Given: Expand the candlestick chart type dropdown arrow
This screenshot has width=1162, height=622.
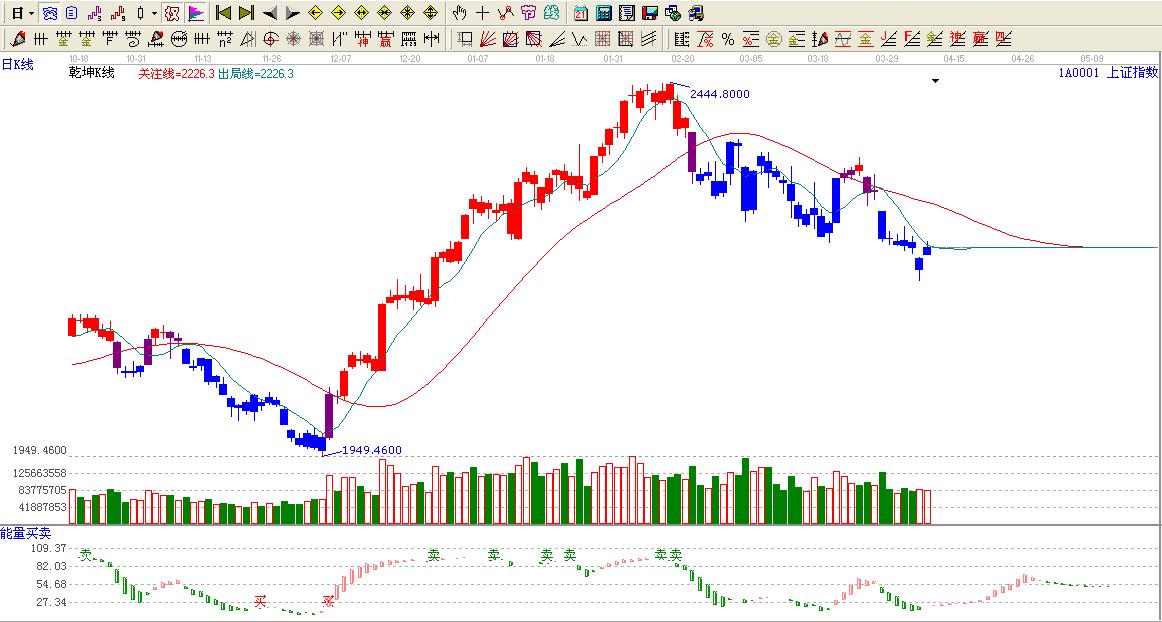Looking at the screenshot, I should [x=153, y=13].
